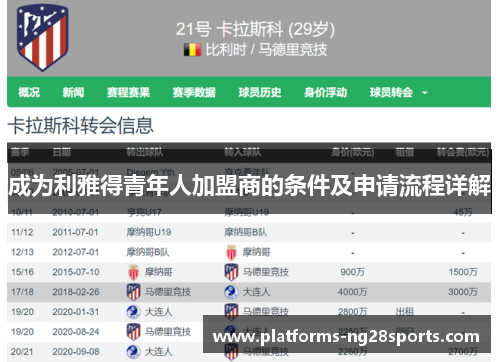Click the Atletico Madrid crest in header
This screenshot has height=362, width=500.
(42, 37)
